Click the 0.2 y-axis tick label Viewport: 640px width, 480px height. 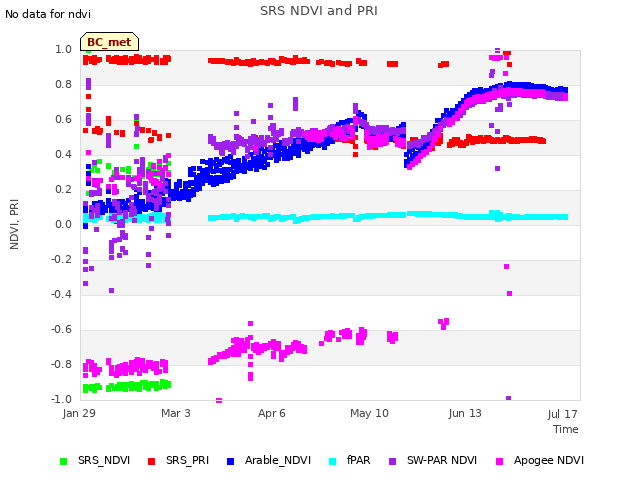[63, 189]
